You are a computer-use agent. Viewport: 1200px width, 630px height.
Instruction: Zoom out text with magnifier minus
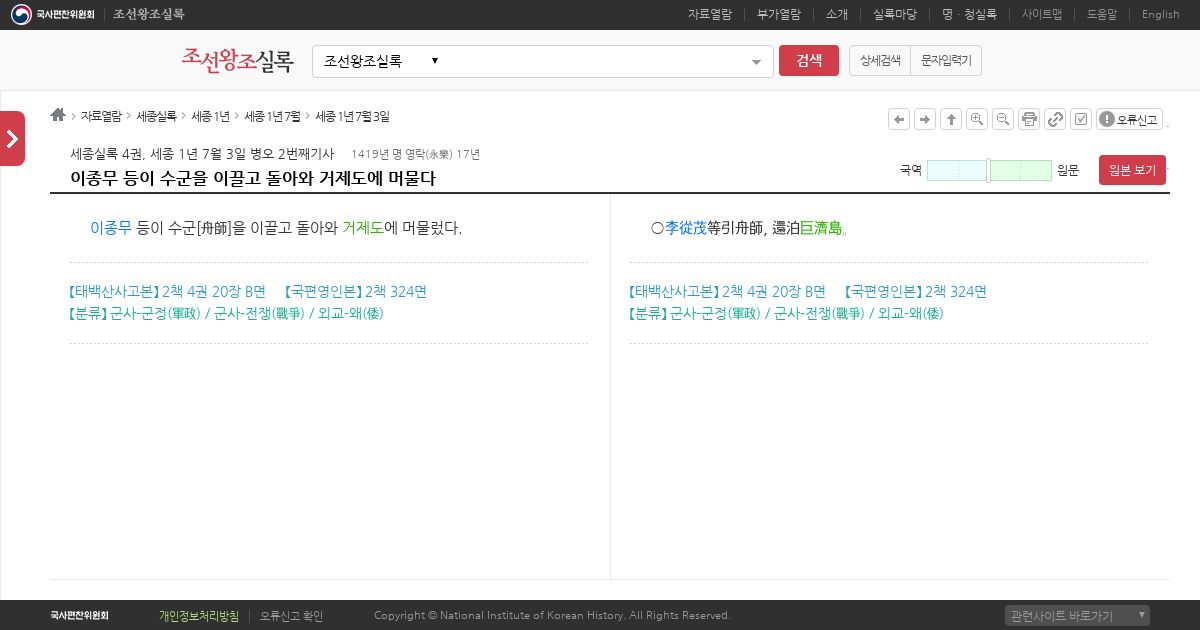(1003, 119)
